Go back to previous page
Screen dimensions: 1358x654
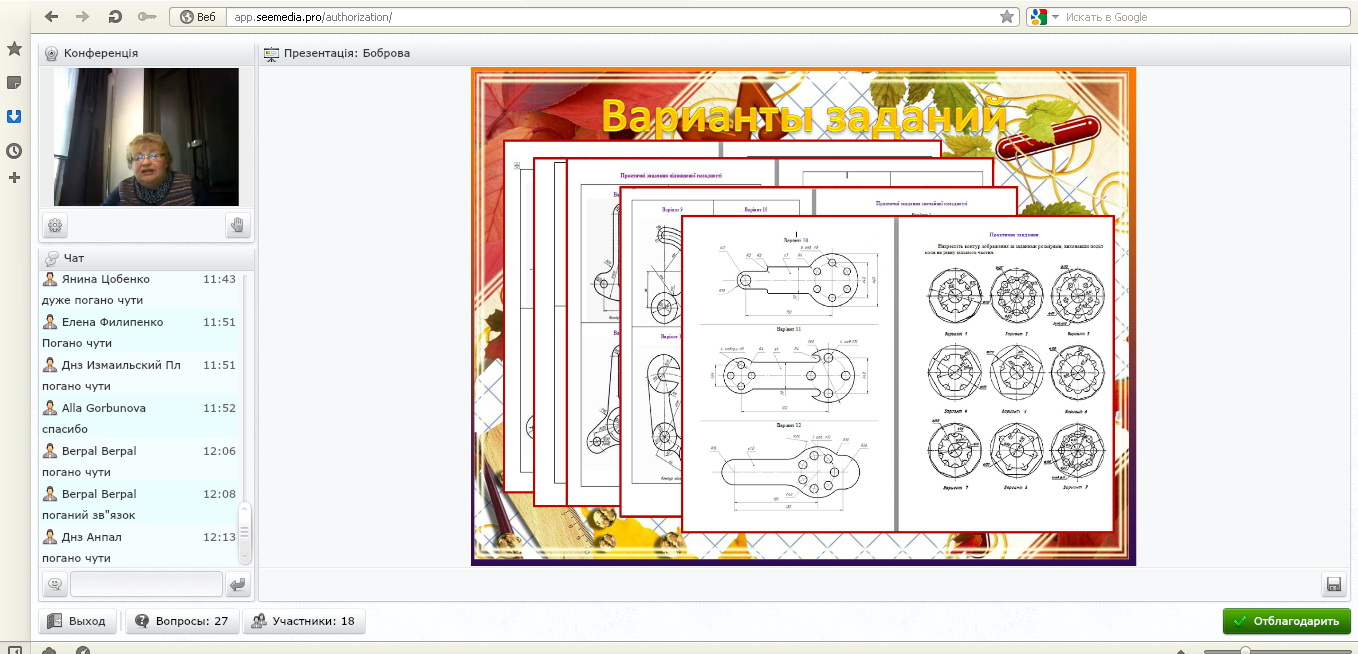pos(52,17)
